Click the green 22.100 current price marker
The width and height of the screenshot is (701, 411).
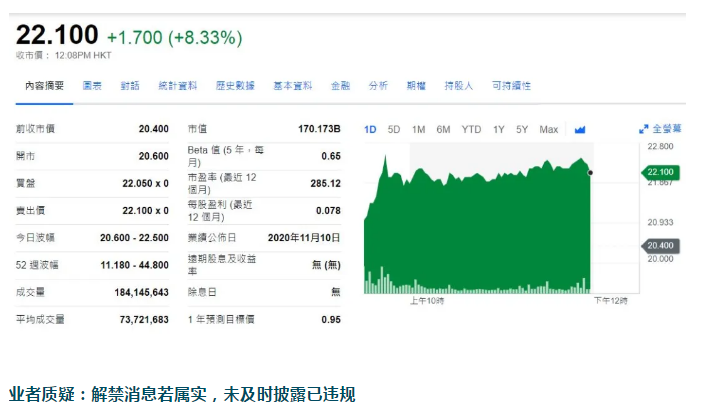click(x=660, y=172)
